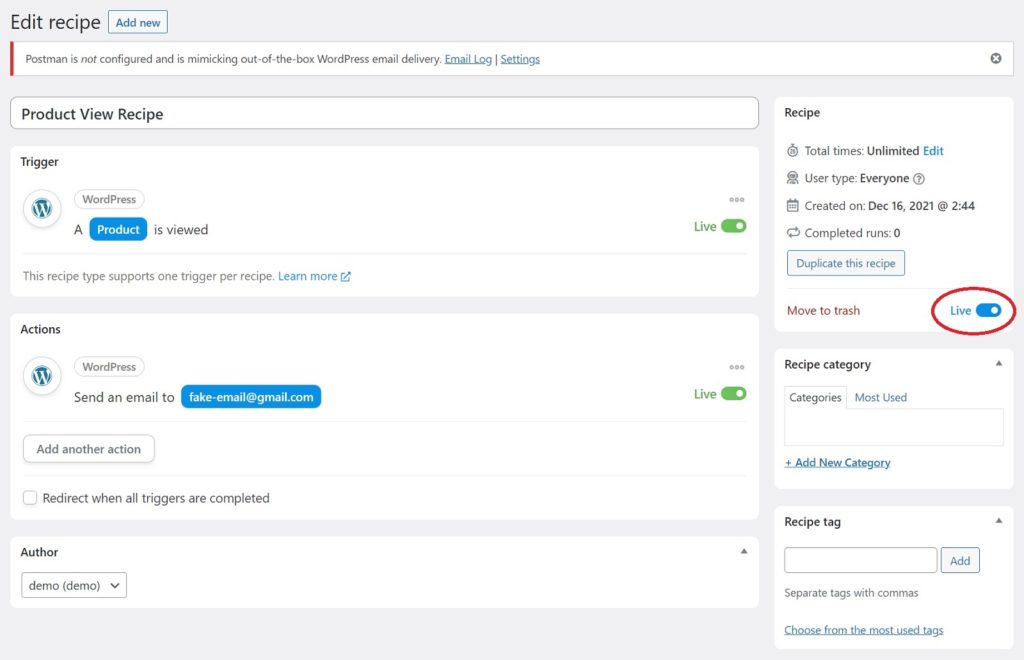Switch off the recipe's blue Live toggle

point(988,311)
